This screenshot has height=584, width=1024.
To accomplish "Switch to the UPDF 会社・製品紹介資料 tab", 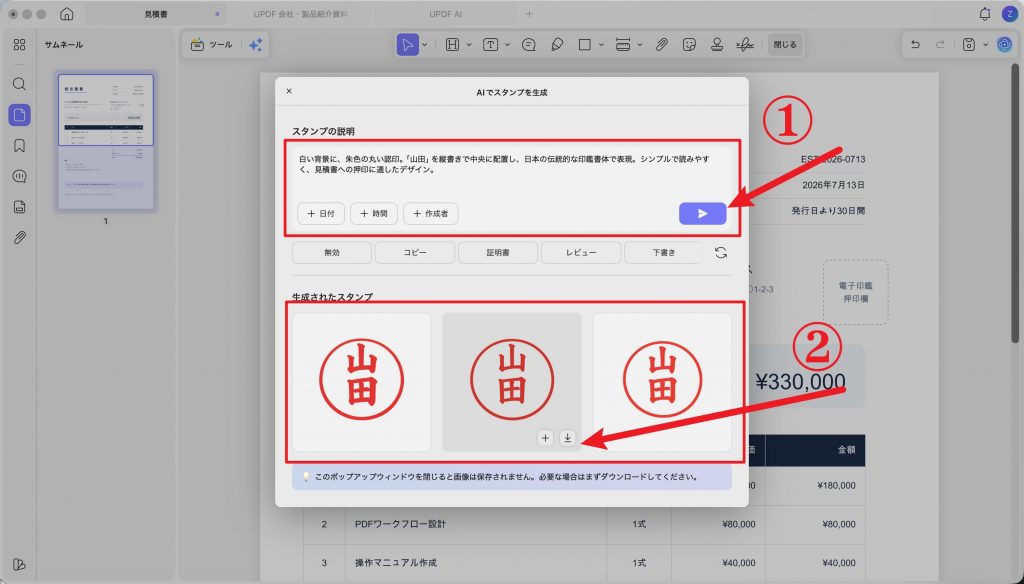I will pyautogui.click(x=301, y=14).
